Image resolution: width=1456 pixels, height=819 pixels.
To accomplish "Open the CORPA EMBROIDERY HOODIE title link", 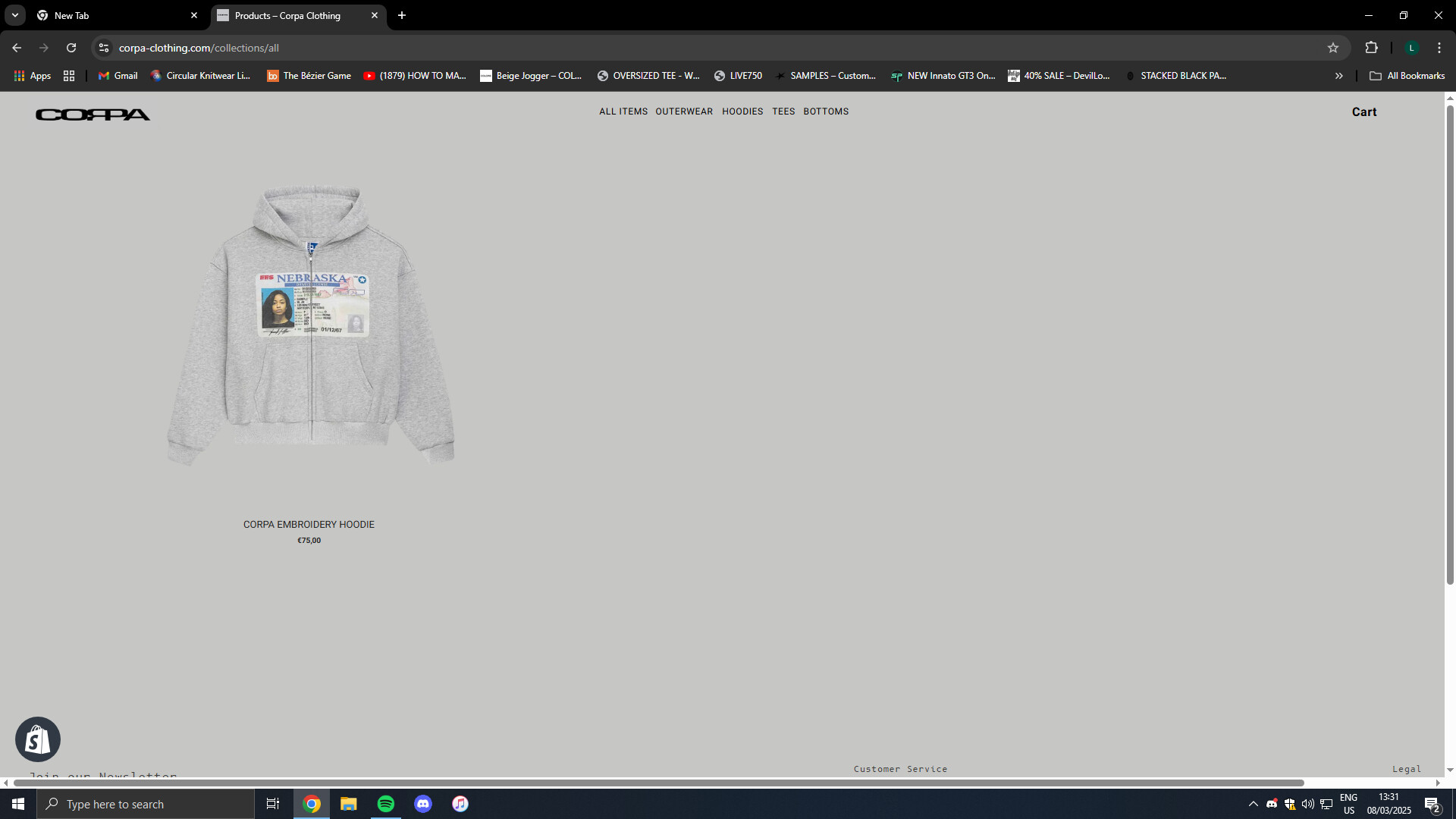I will point(309,525).
